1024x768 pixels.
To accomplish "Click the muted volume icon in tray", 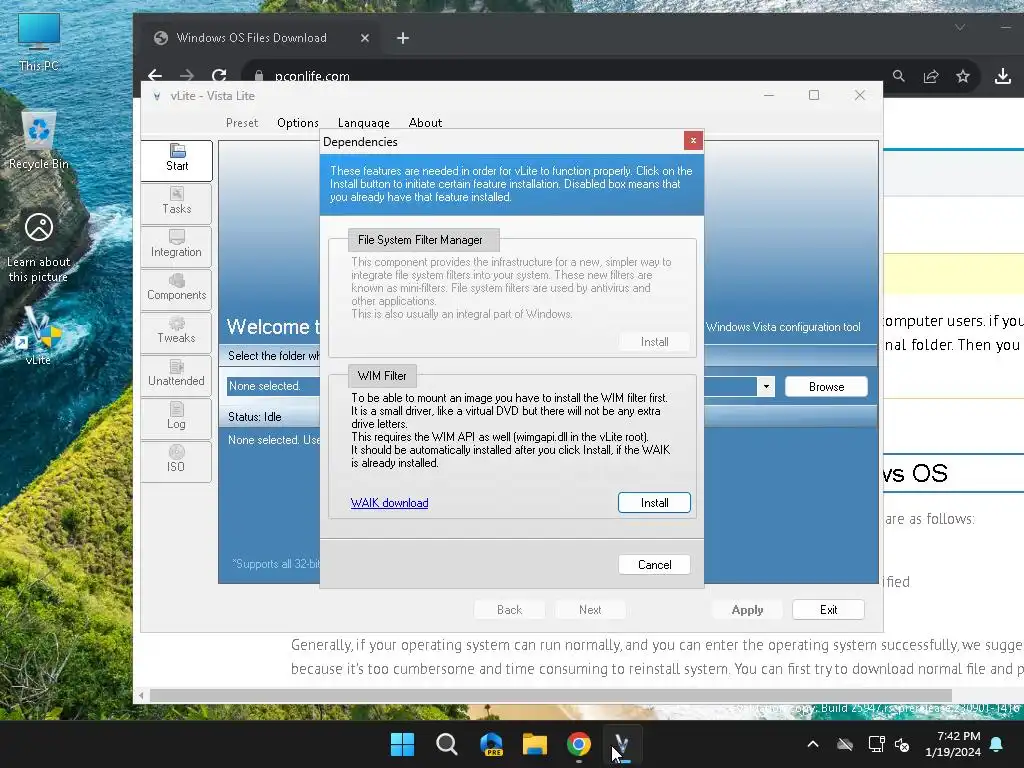I will 902,744.
